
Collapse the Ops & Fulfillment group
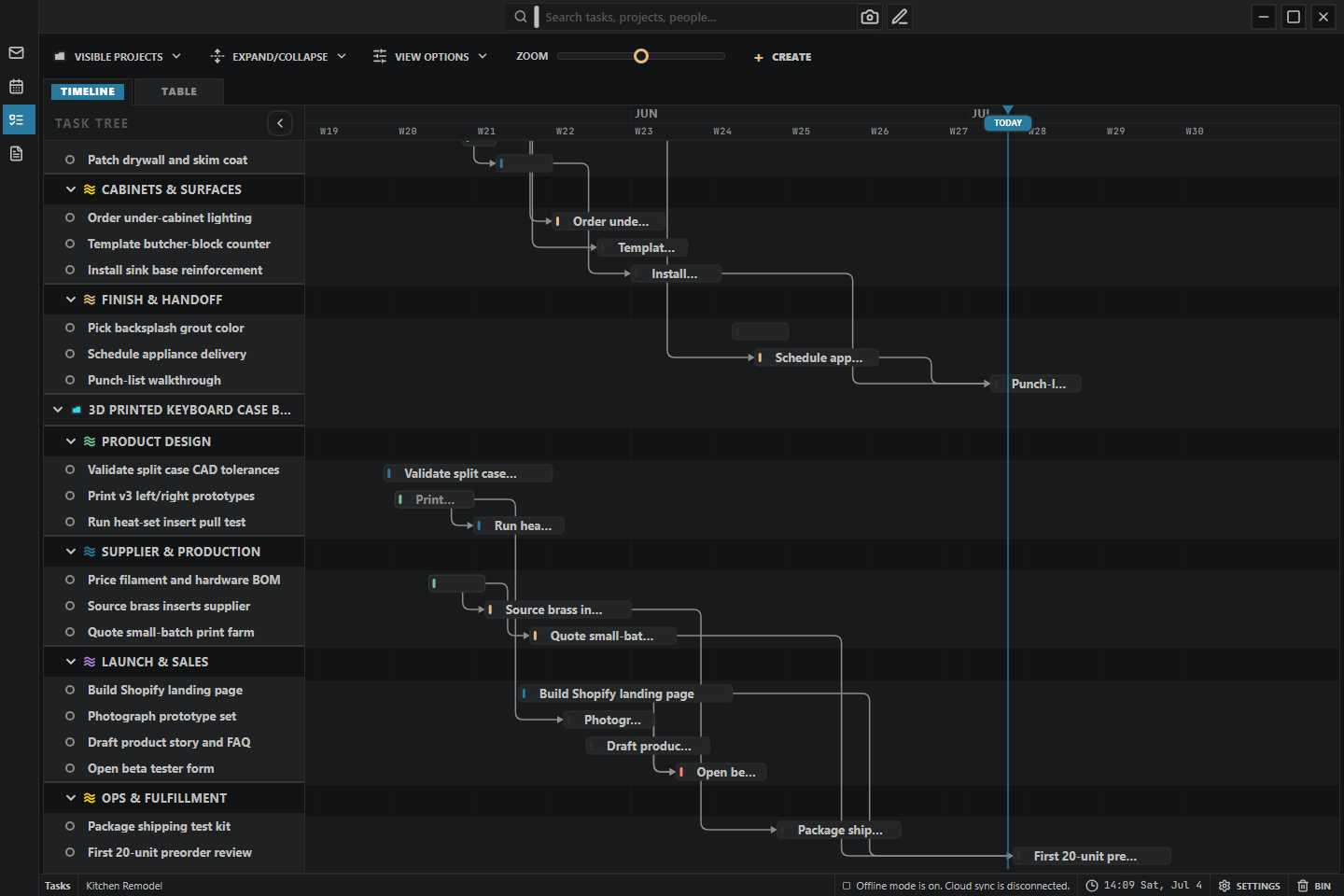[x=71, y=798]
